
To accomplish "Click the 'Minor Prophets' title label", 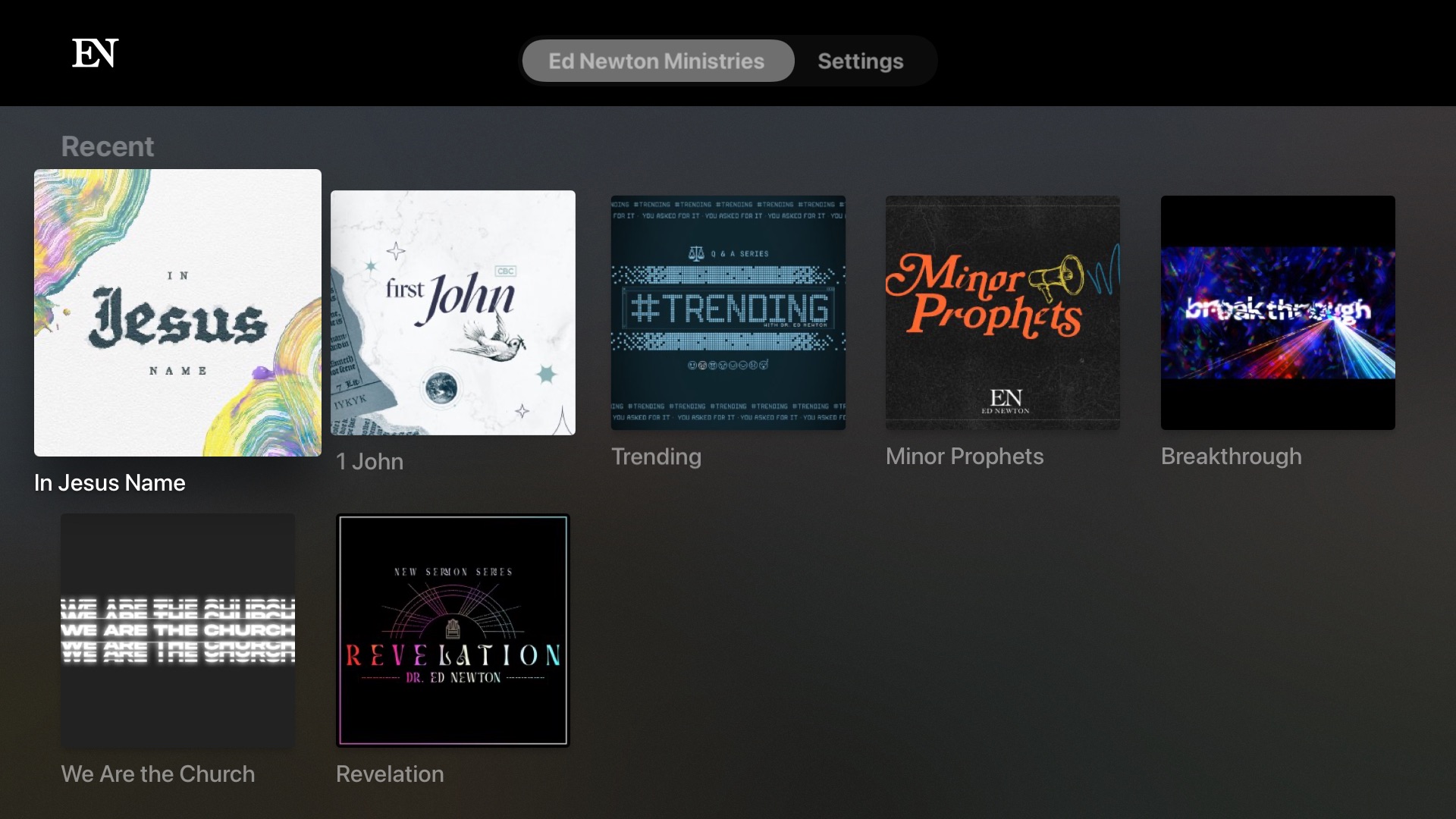I will tap(965, 457).
